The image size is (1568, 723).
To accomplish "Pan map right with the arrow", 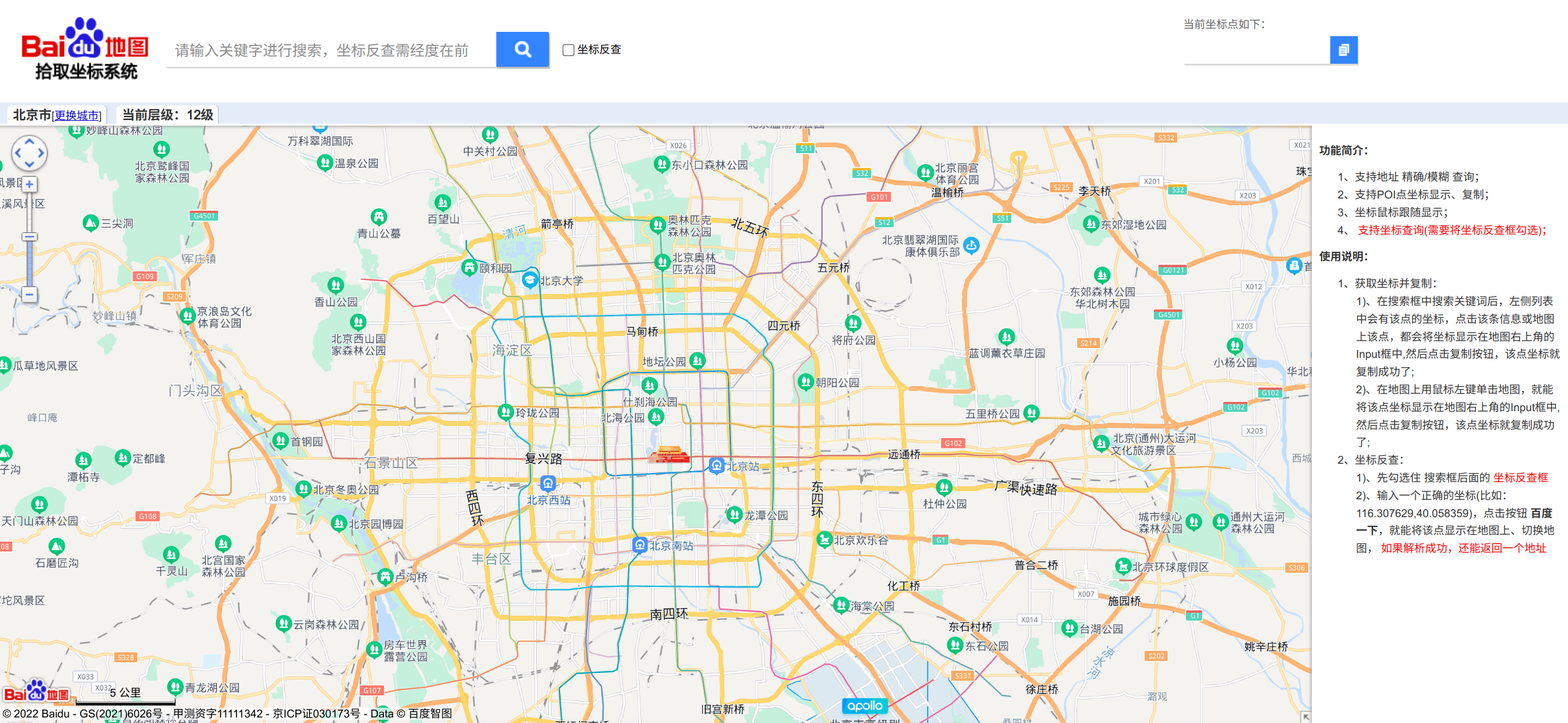I will point(41,153).
